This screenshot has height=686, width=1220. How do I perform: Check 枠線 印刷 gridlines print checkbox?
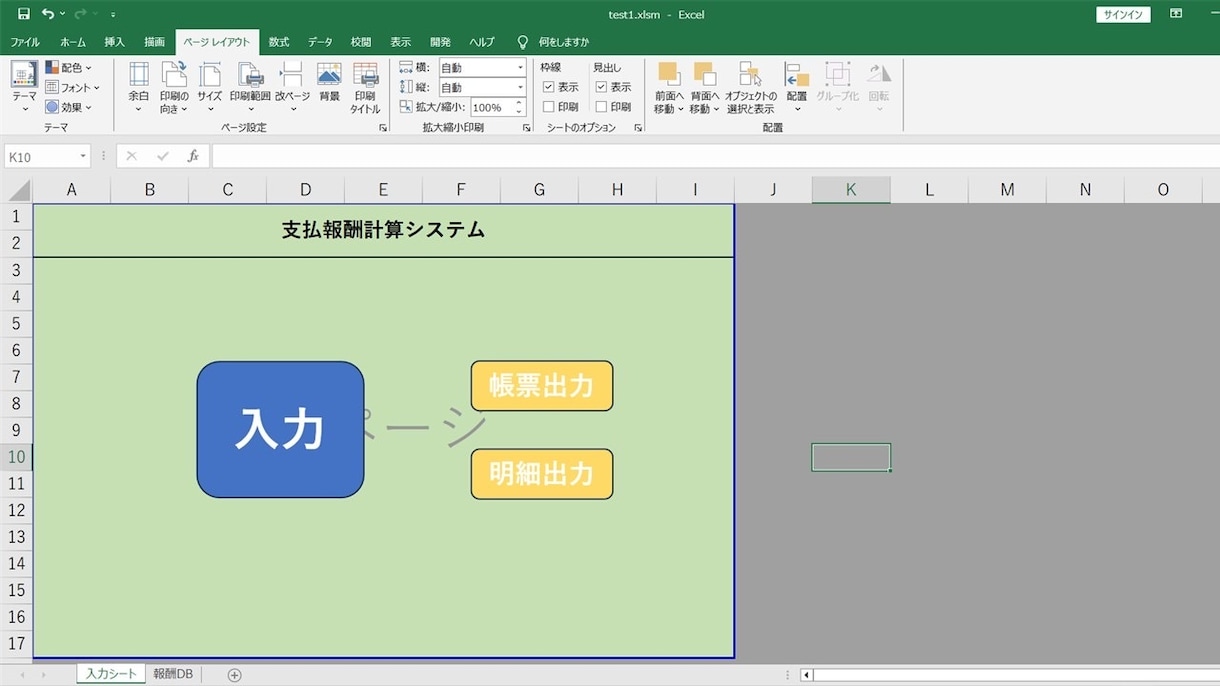pos(548,107)
